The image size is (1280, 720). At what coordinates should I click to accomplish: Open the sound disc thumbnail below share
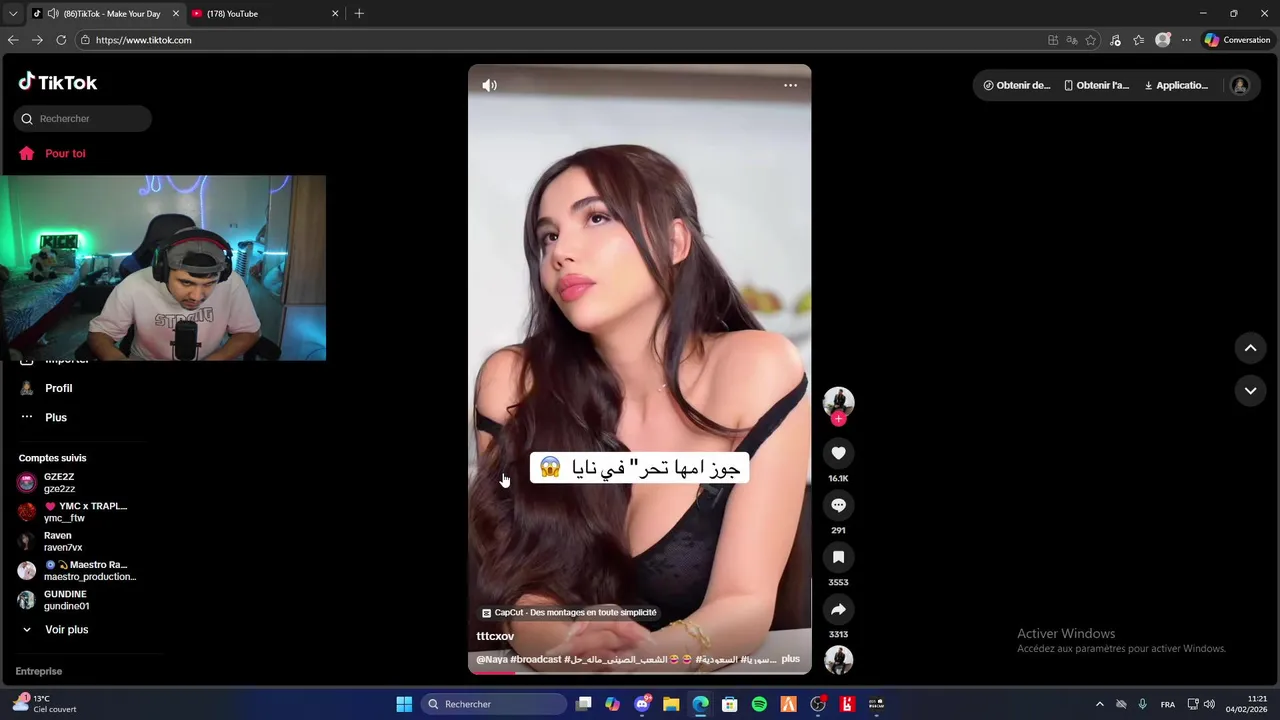click(x=838, y=660)
